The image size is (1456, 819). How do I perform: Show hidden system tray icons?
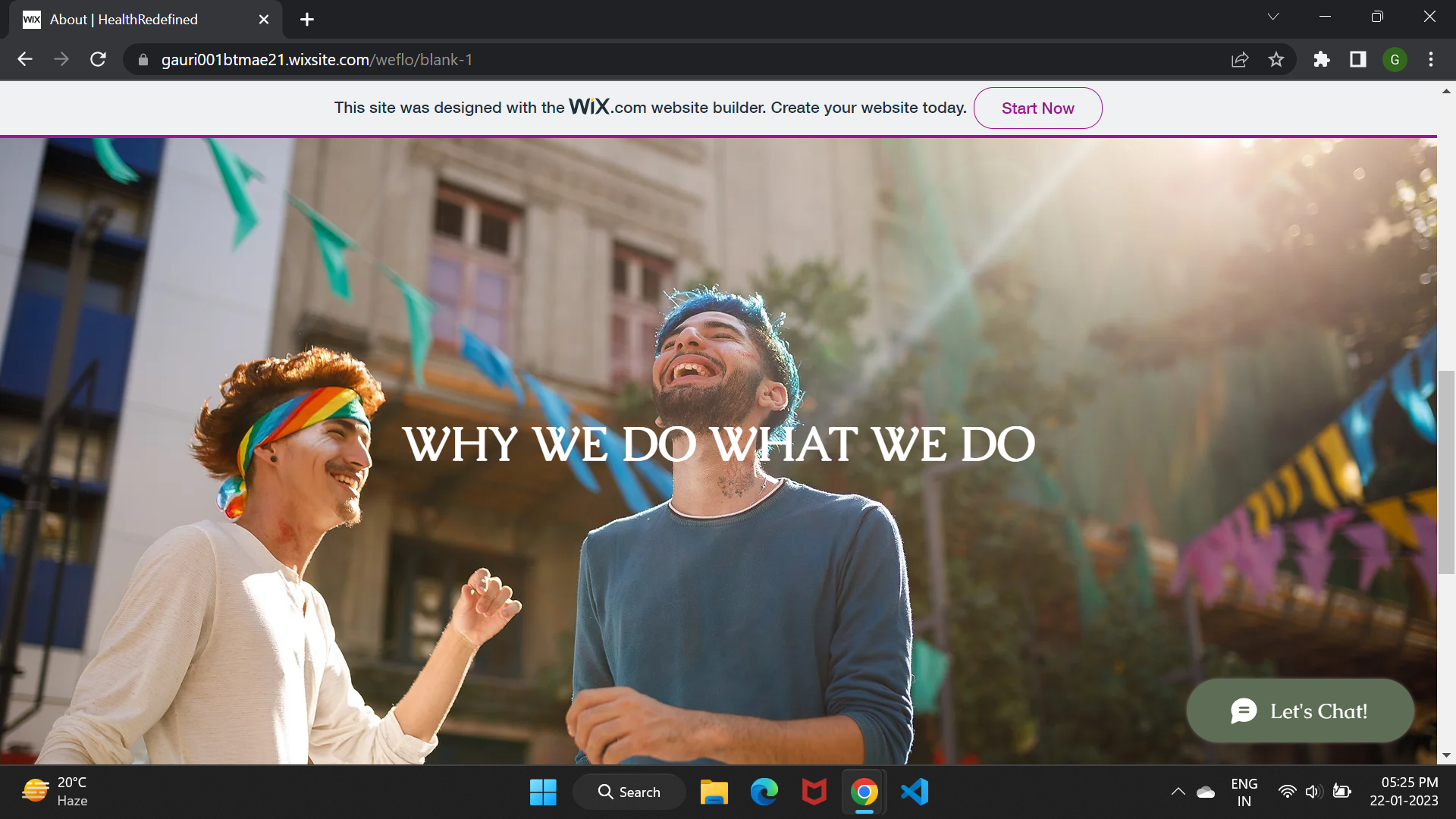tap(1178, 792)
